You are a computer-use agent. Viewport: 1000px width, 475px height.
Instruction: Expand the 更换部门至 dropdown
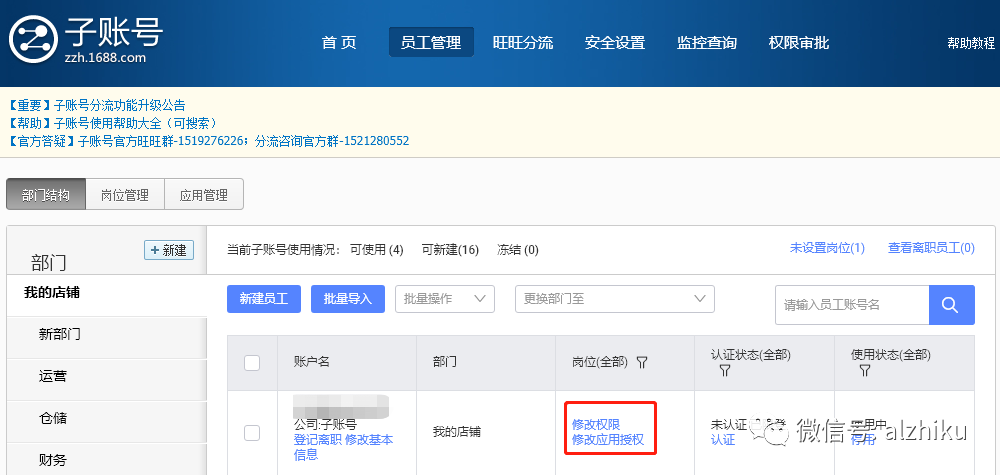click(x=615, y=299)
